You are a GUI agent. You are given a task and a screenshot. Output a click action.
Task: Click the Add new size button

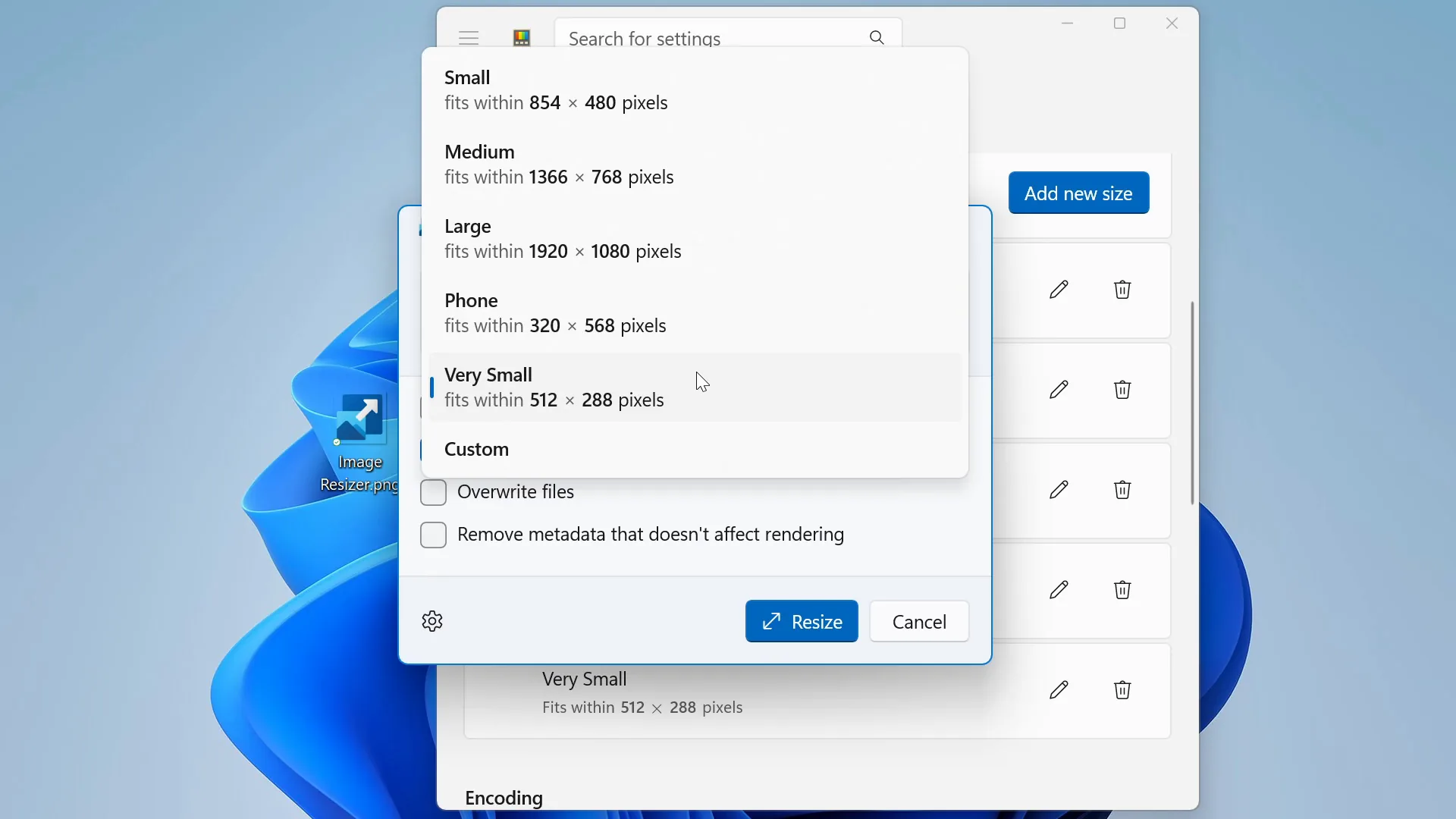(x=1078, y=193)
